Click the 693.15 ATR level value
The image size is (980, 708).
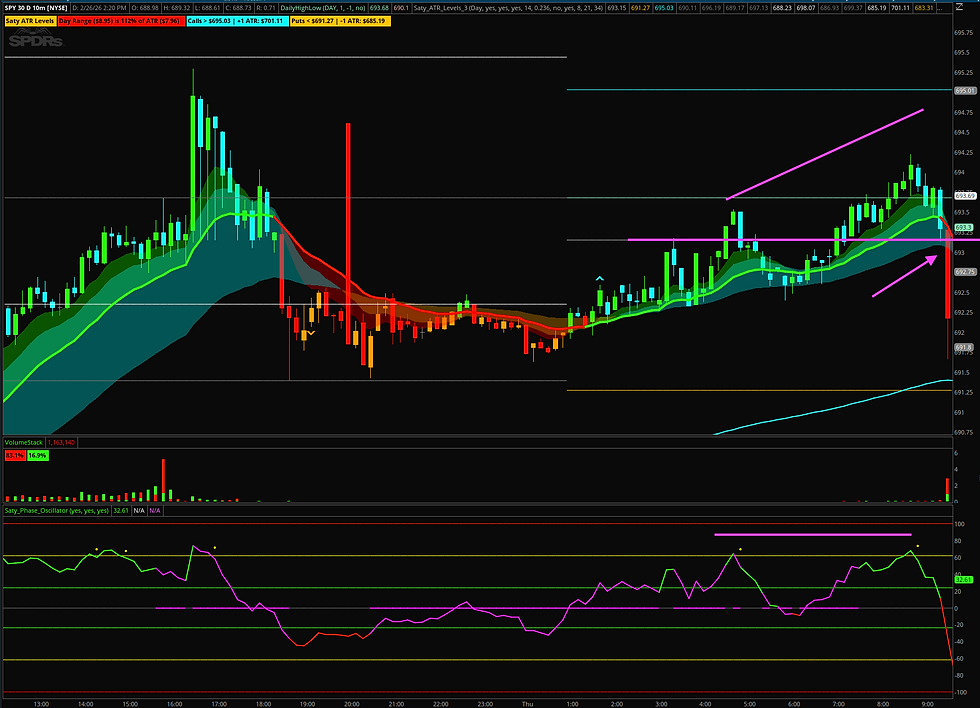[617, 8]
